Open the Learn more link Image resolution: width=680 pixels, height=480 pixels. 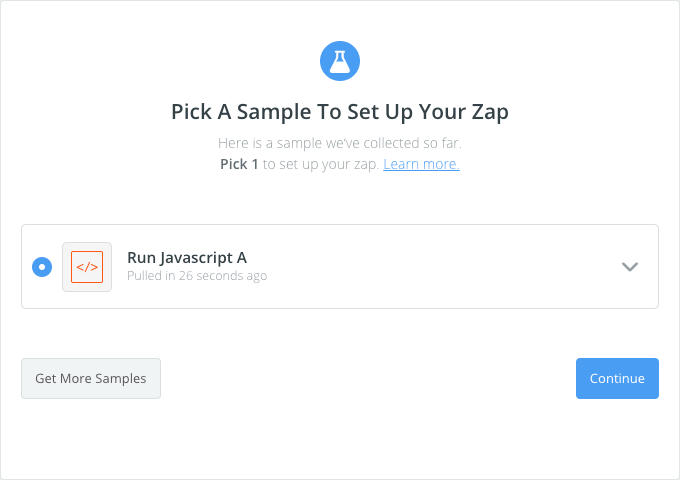(x=421, y=164)
